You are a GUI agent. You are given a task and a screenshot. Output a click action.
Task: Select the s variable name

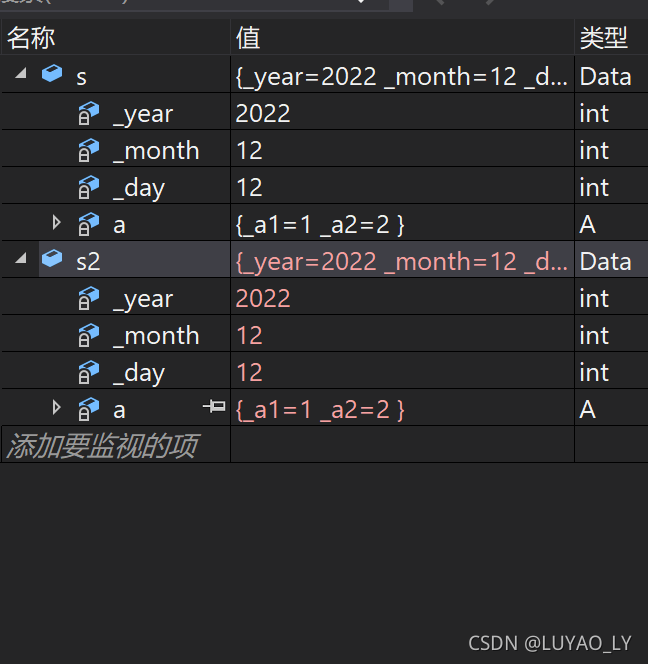[x=81, y=77]
